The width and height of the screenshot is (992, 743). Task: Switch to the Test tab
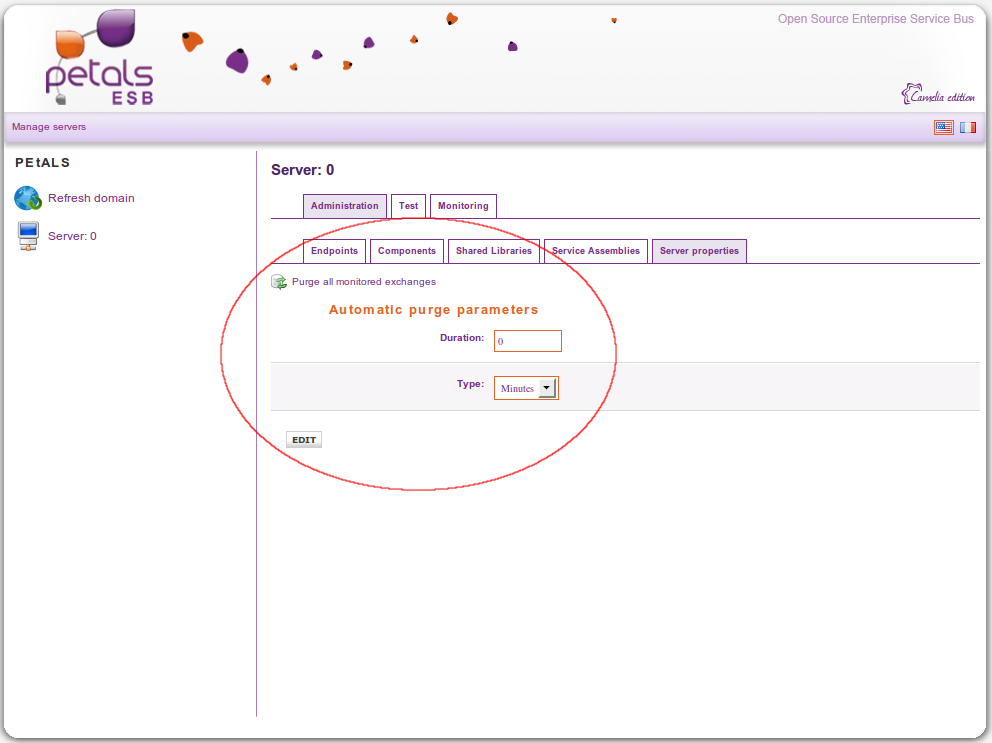point(408,206)
